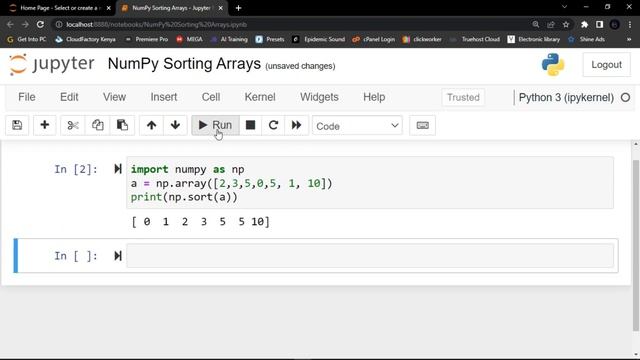The width and height of the screenshot is (640, 360).
Task: Rename notebook title NumPy Sorting Arrays
Action: [x=184, y=64]
